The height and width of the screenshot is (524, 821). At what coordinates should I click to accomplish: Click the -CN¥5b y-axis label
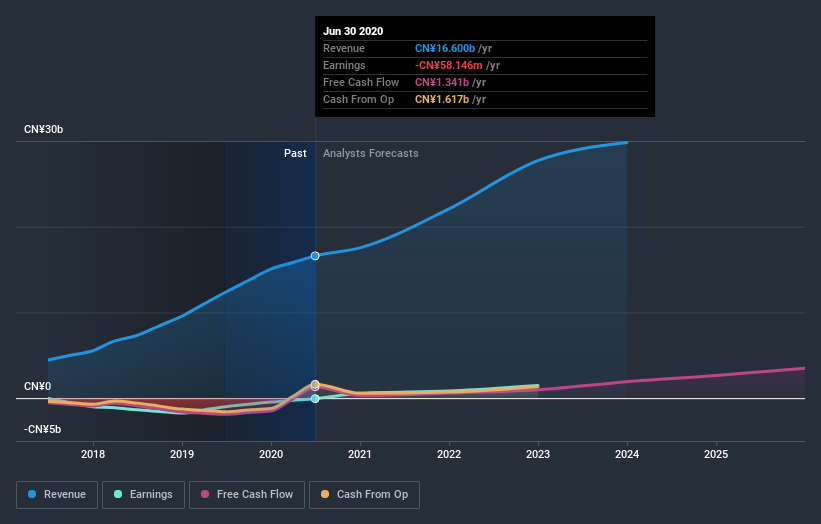42,429
